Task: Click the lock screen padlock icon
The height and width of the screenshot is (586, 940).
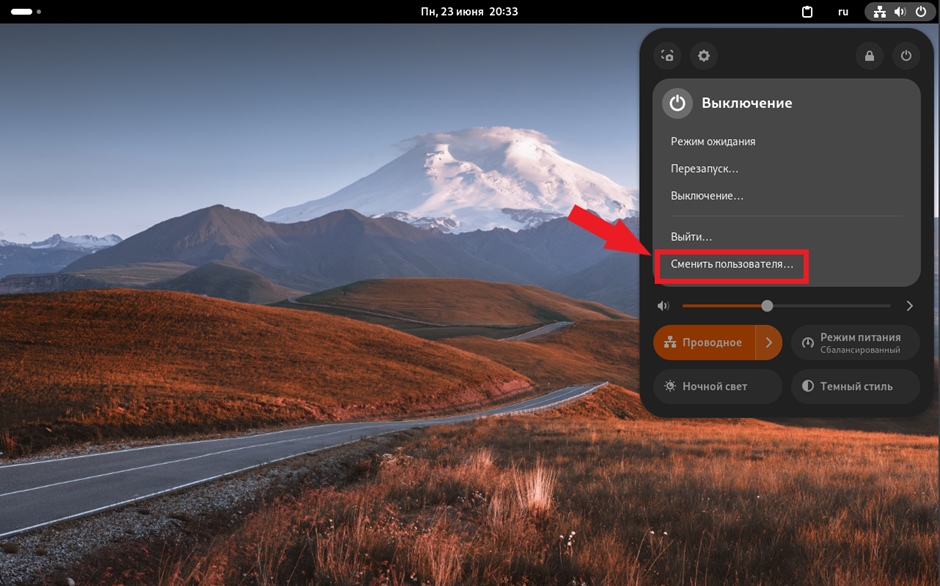Action: pyautogui.click(x=869, y=56)
